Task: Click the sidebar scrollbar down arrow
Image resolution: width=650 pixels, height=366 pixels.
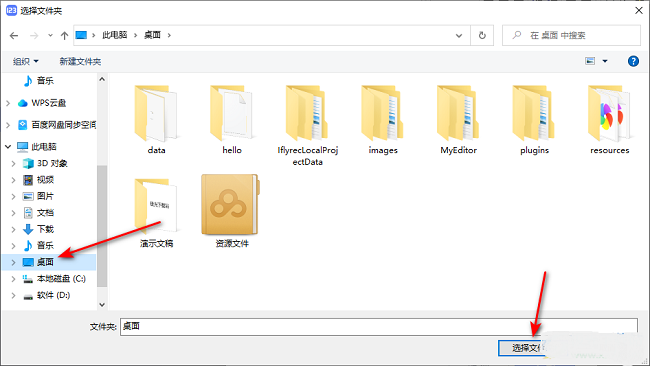Action: tap(102, 305)
